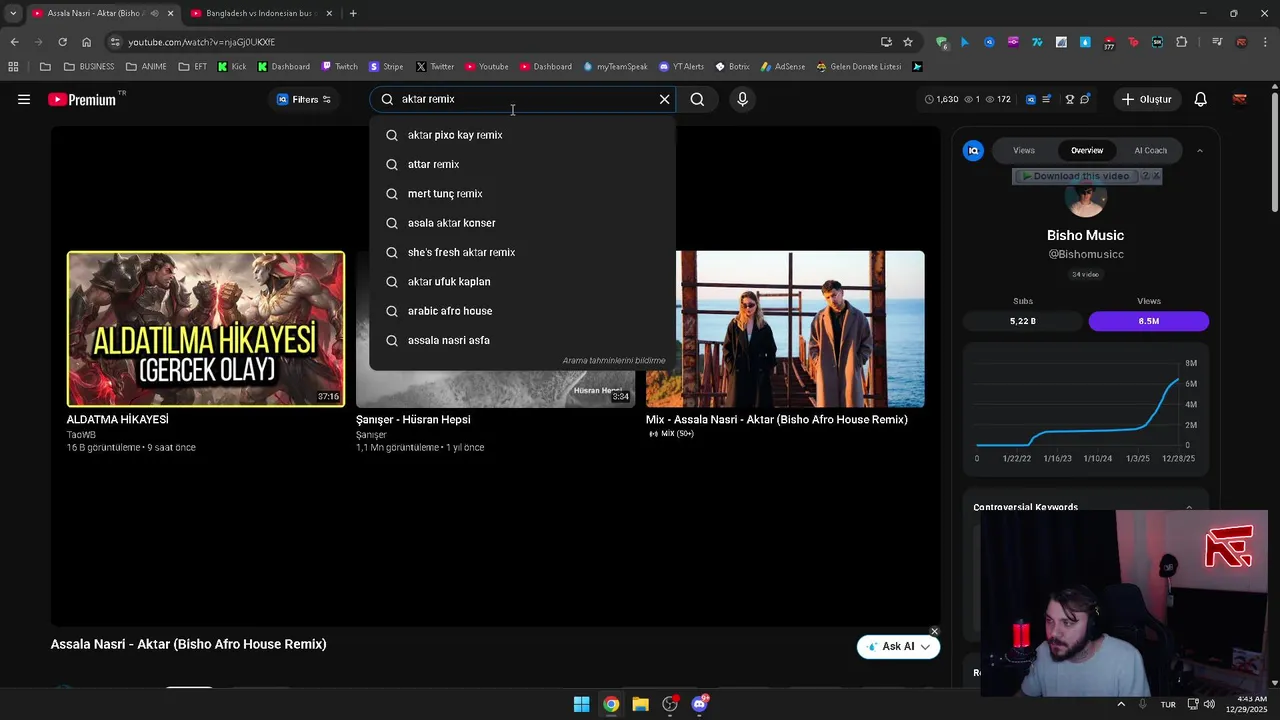The height and width of the screenshot is (720, 1280).
Task: Choose suggestion 'asala aktar konser'
Action: point(522,223)
